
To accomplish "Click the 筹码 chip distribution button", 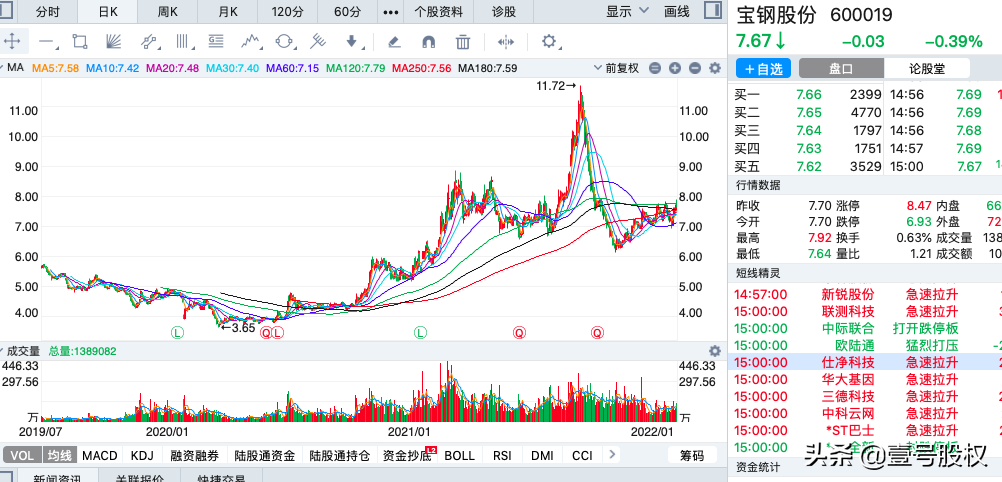I will coord(691,456).
